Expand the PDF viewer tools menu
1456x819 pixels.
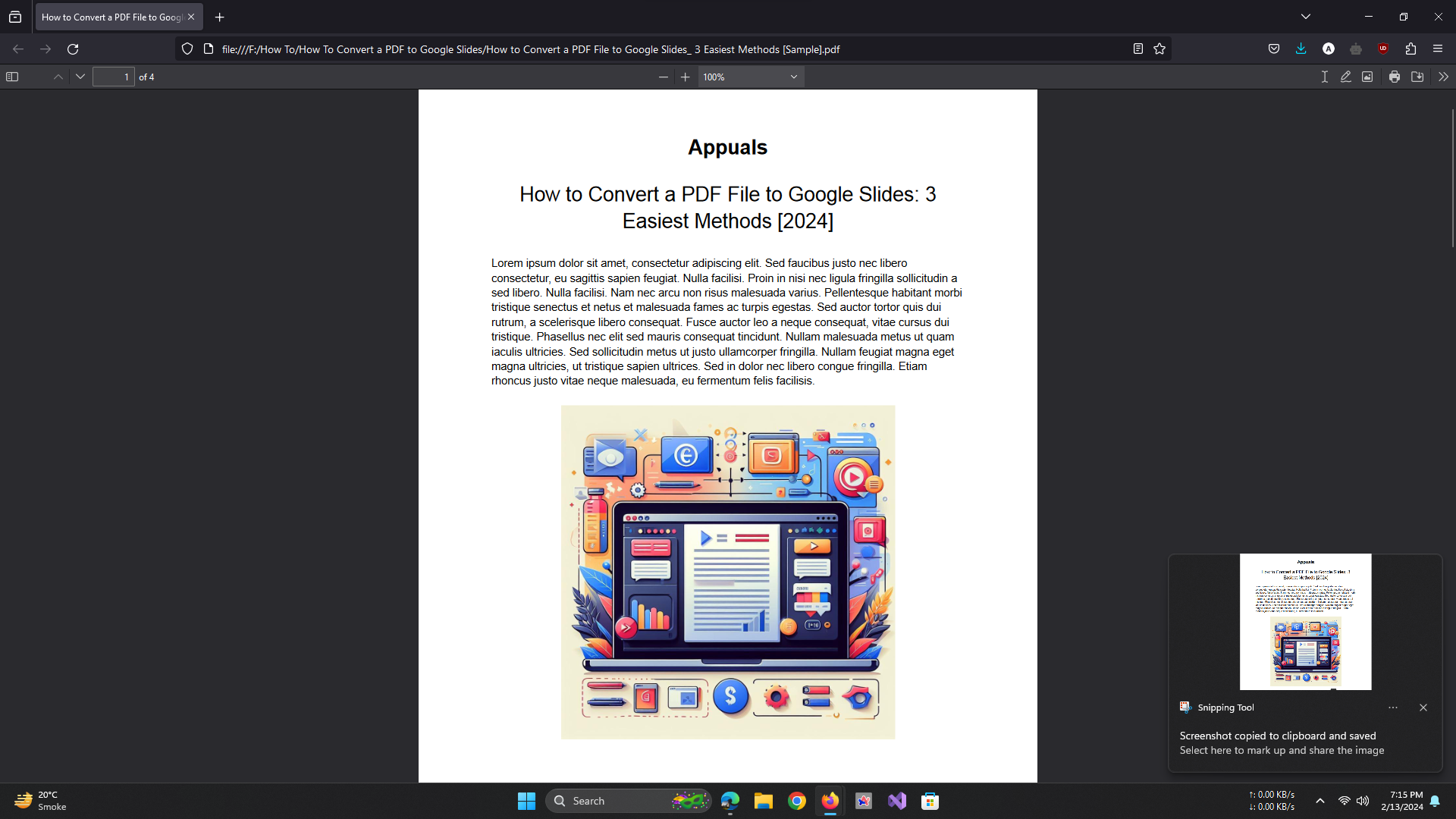1443,77
